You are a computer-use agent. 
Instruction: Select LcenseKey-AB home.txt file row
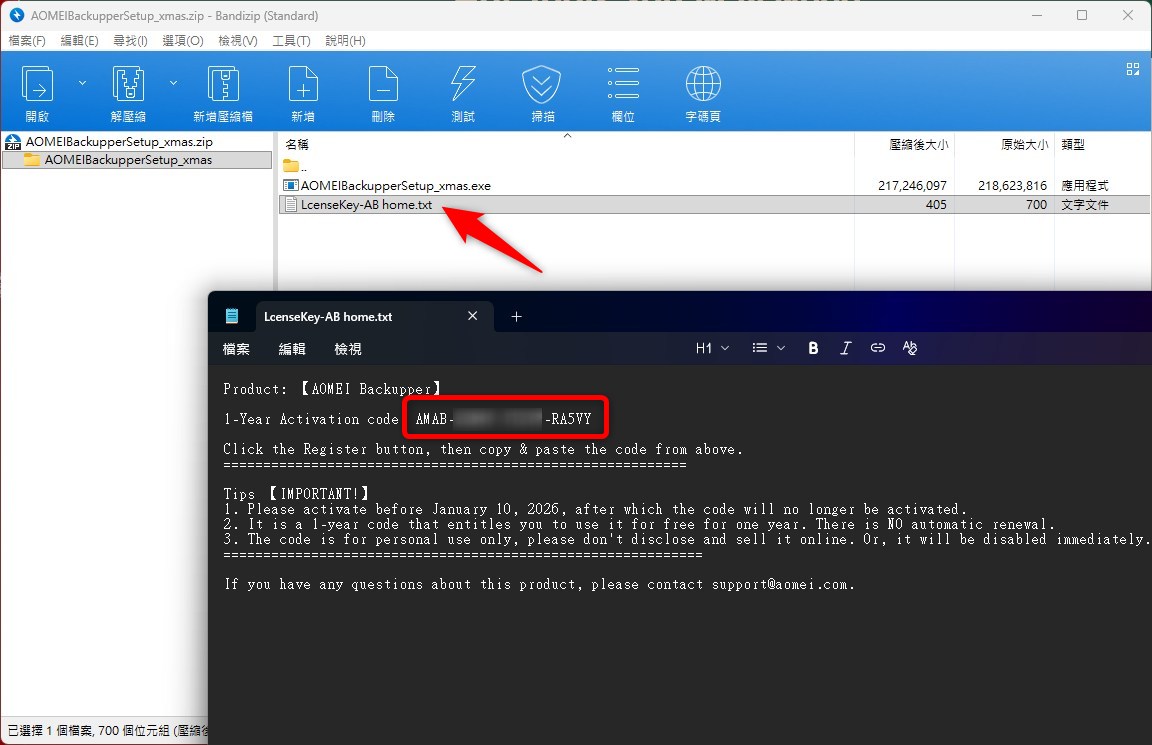(x=715, y=205)
